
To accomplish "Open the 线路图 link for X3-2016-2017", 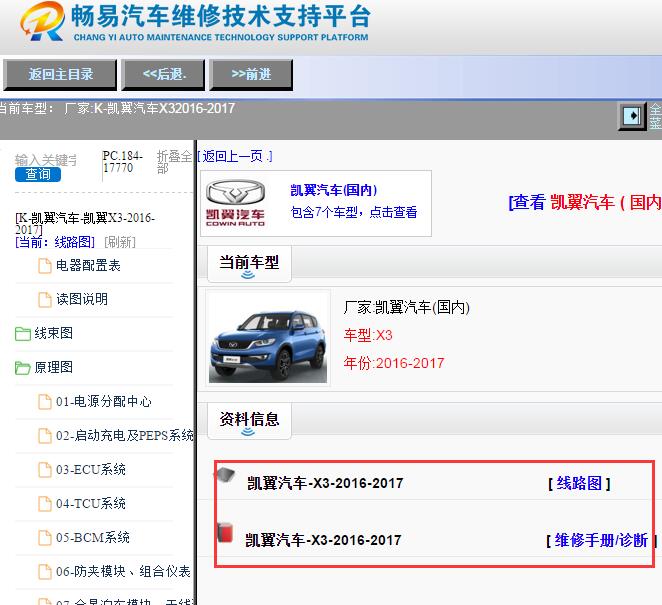I will [579, 483].
